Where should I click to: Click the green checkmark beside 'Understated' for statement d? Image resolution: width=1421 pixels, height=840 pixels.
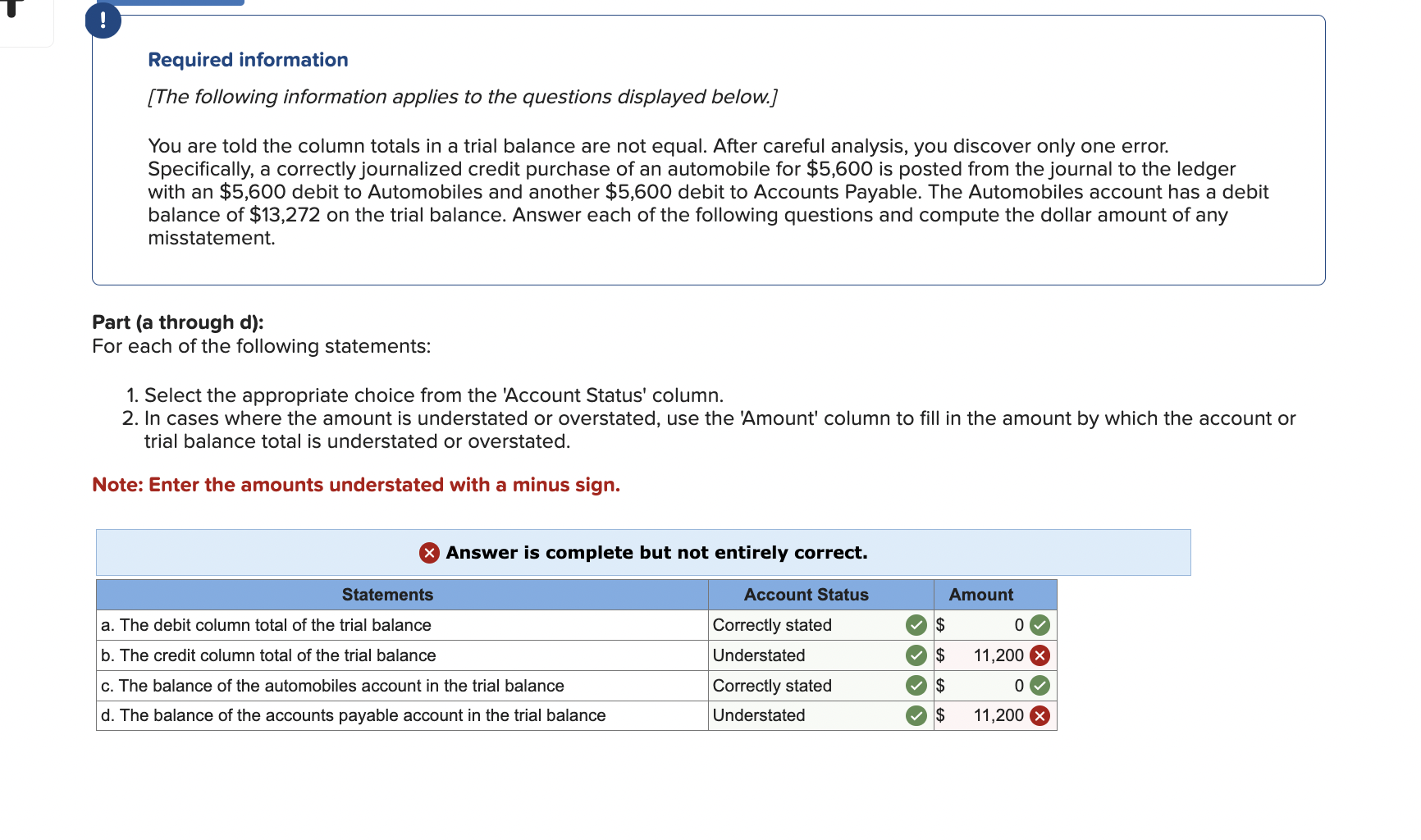[x=916, y=716]
